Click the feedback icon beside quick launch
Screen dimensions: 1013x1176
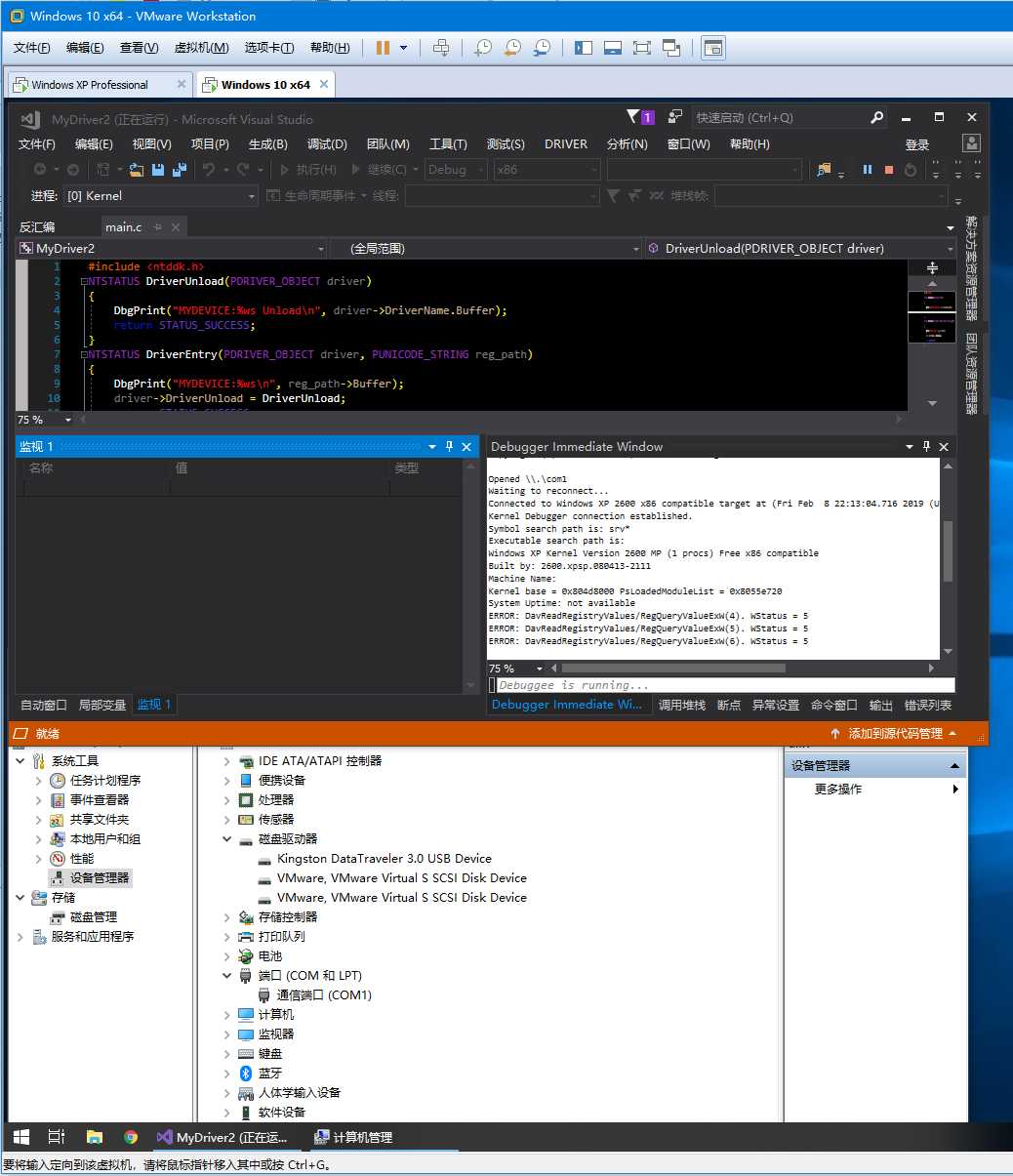(x=674, y=117)
